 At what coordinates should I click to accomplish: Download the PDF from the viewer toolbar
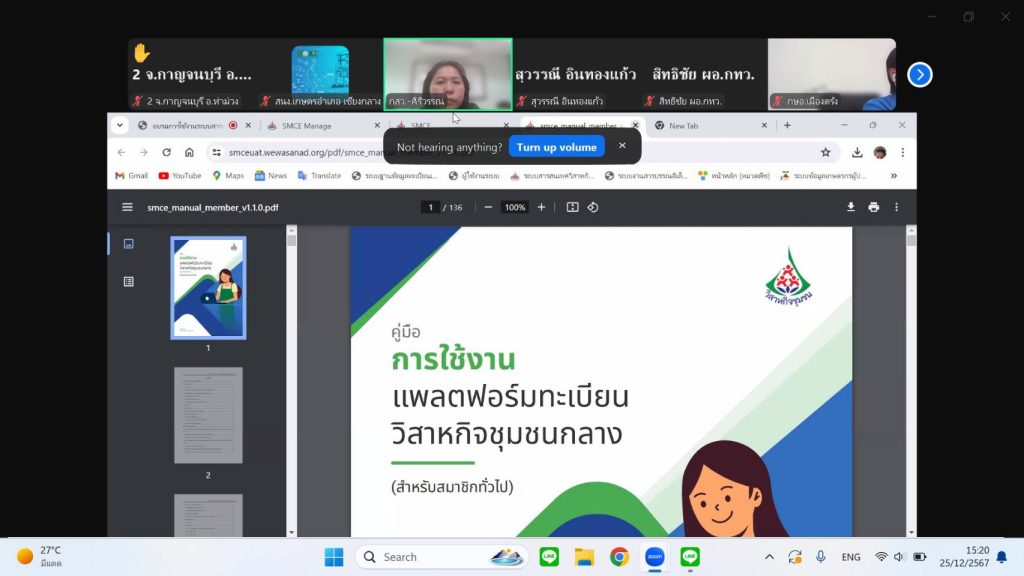click(851, 207)
